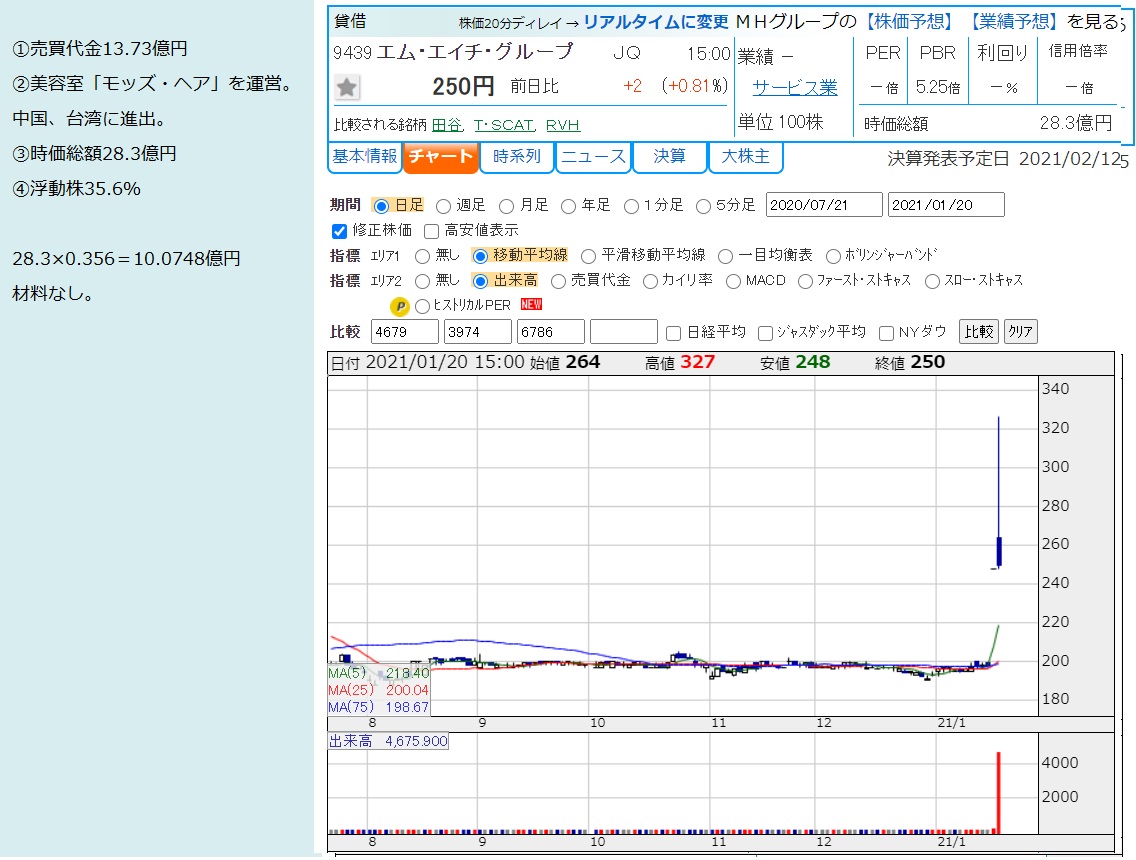
Task: Select the 年足 yearly period radio
Action: (x=569, y=206)
